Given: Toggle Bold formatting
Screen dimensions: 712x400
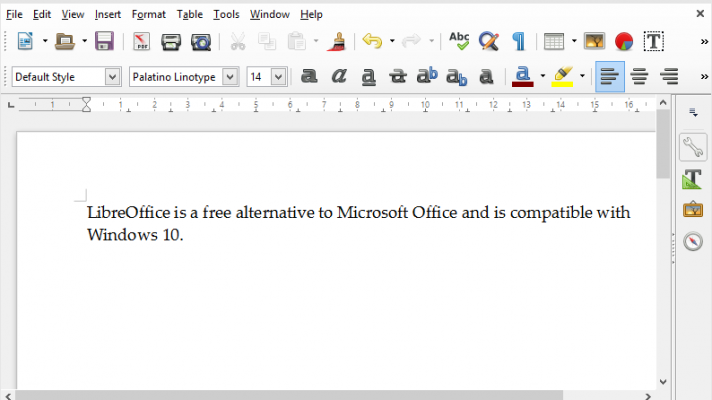Looking at the screenshot, I should coord(309,76).
